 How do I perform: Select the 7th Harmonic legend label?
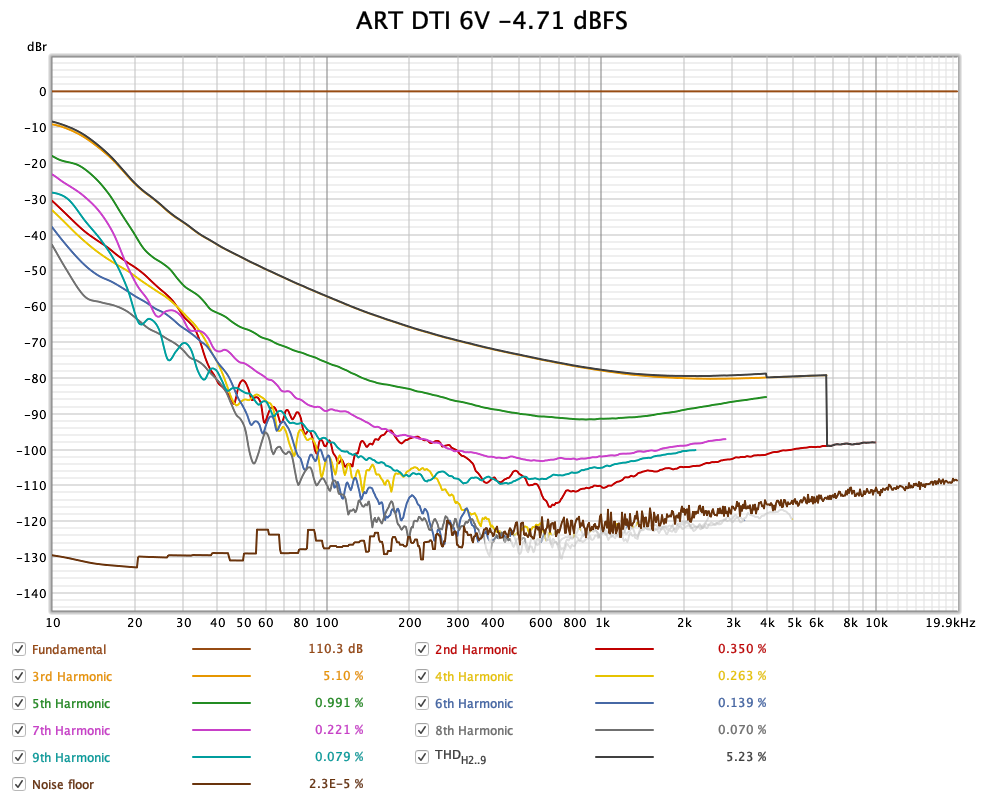(71, 731)
